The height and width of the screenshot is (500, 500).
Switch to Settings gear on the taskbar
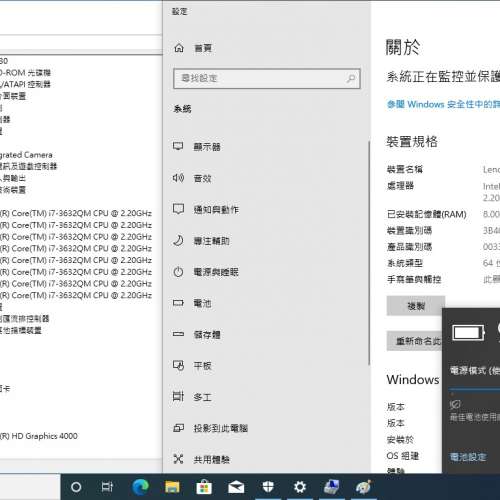tap(300, 487)
